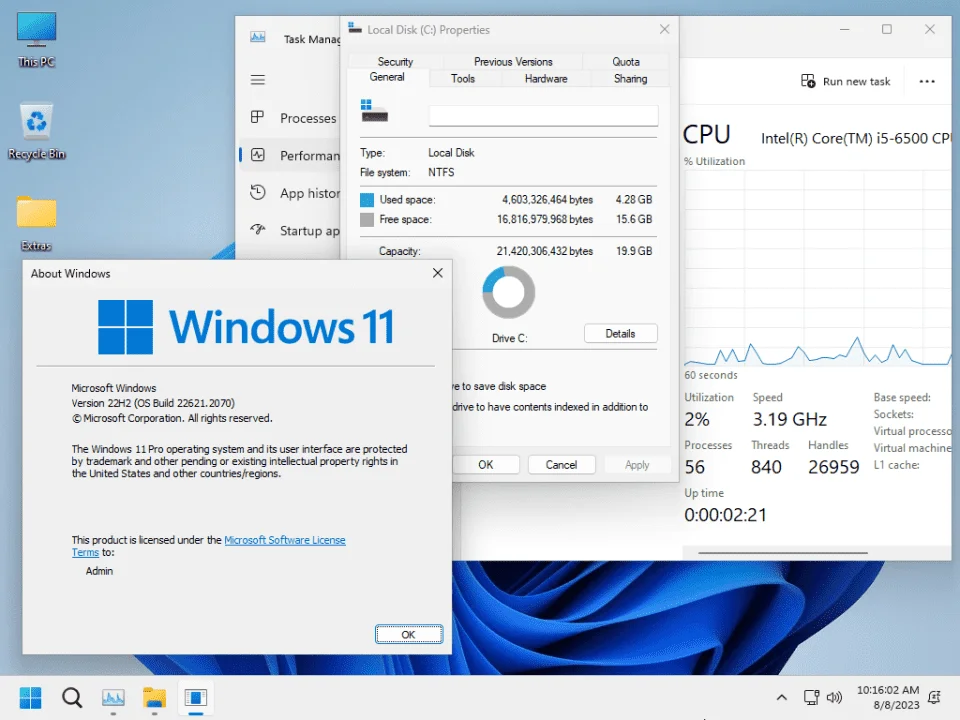This screenshot has width=960, height=720.
Task: Click the Intel Core i5-6500 CPU name
Action: 856,138
